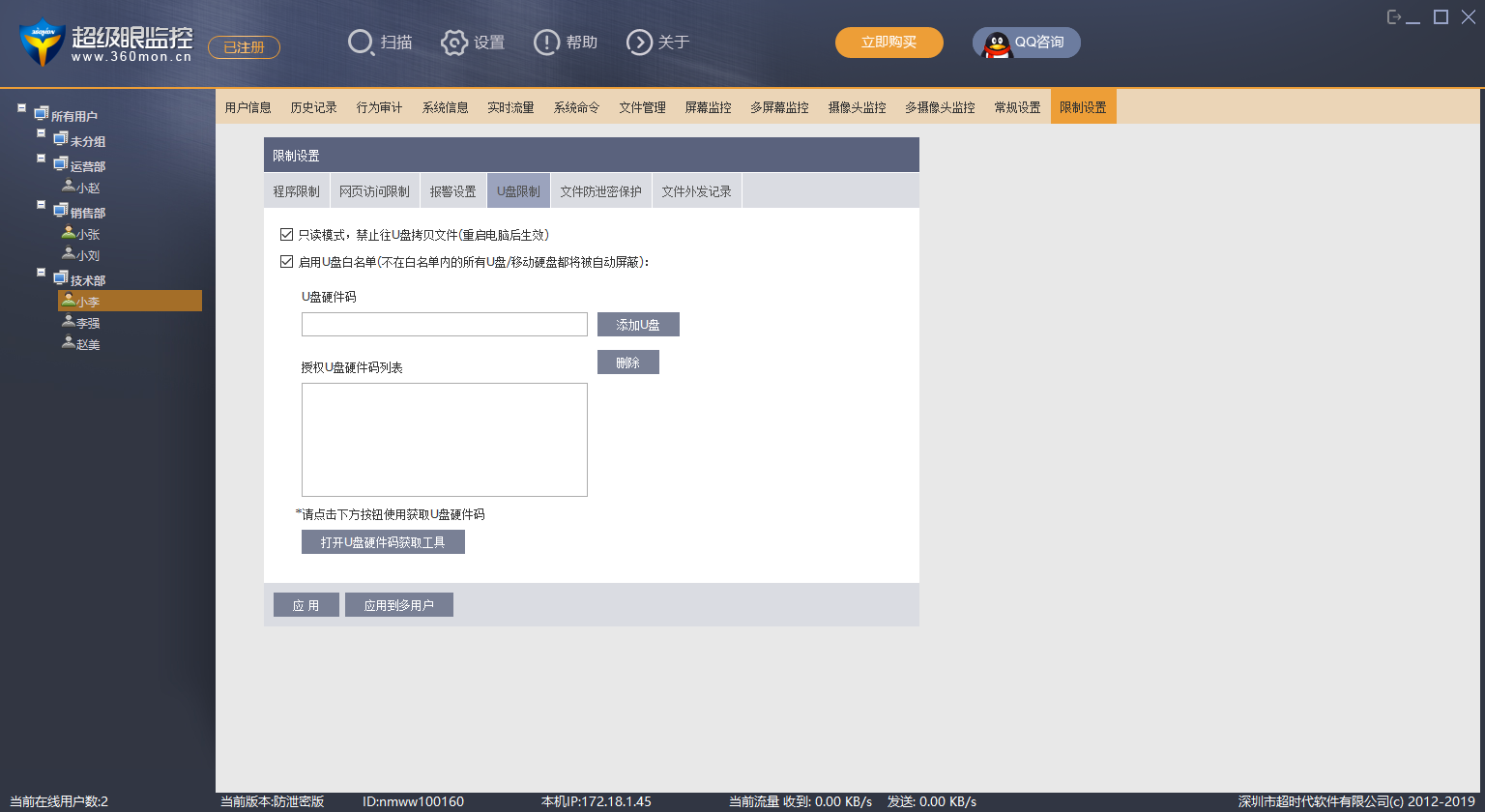The width and height of the screenshot is (1485, 812).
Task: Open the 网页访问限制 sub-tab
Action: point(374,191)
